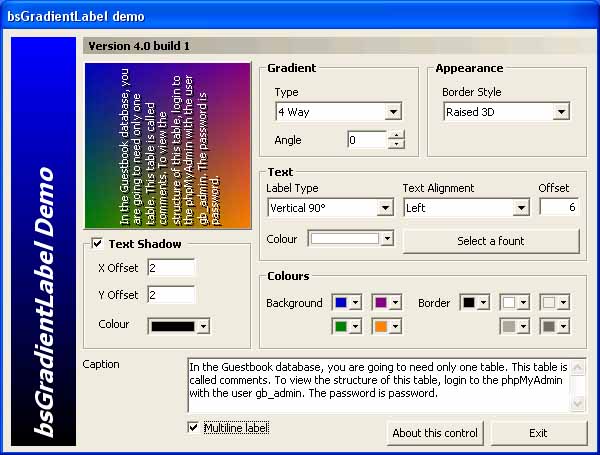Increase the Angle with the up arrow
Viewport: 600px width, 455px height.
click(397, 136)
